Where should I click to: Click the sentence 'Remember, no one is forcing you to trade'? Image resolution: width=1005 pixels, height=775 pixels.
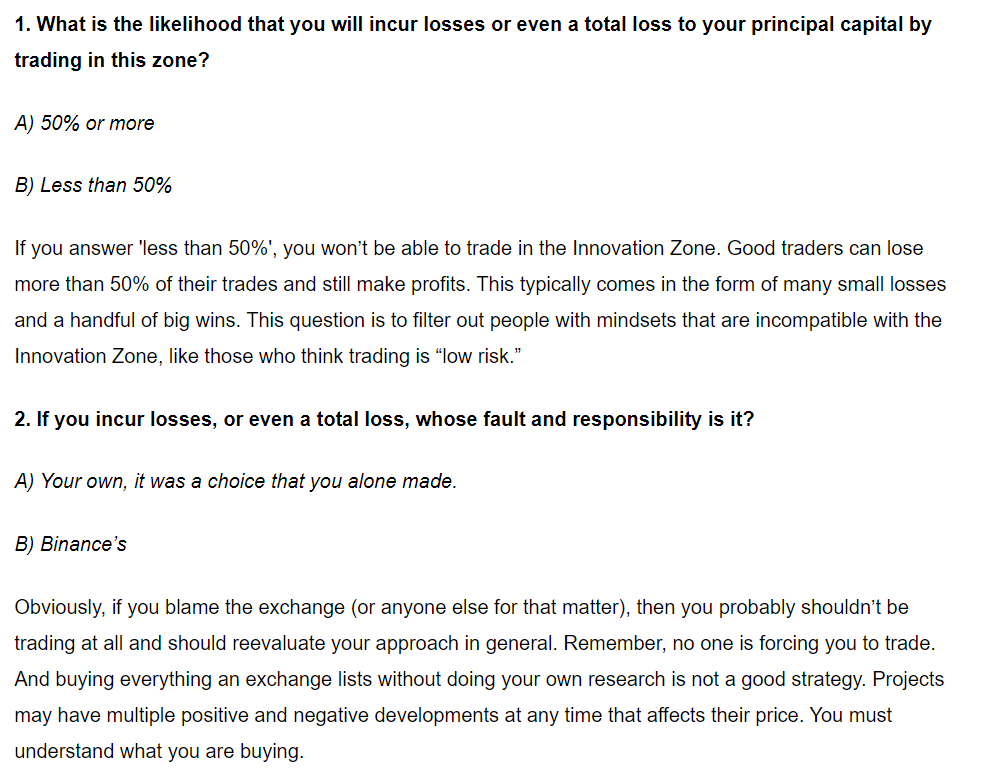(x=749, y=643)
